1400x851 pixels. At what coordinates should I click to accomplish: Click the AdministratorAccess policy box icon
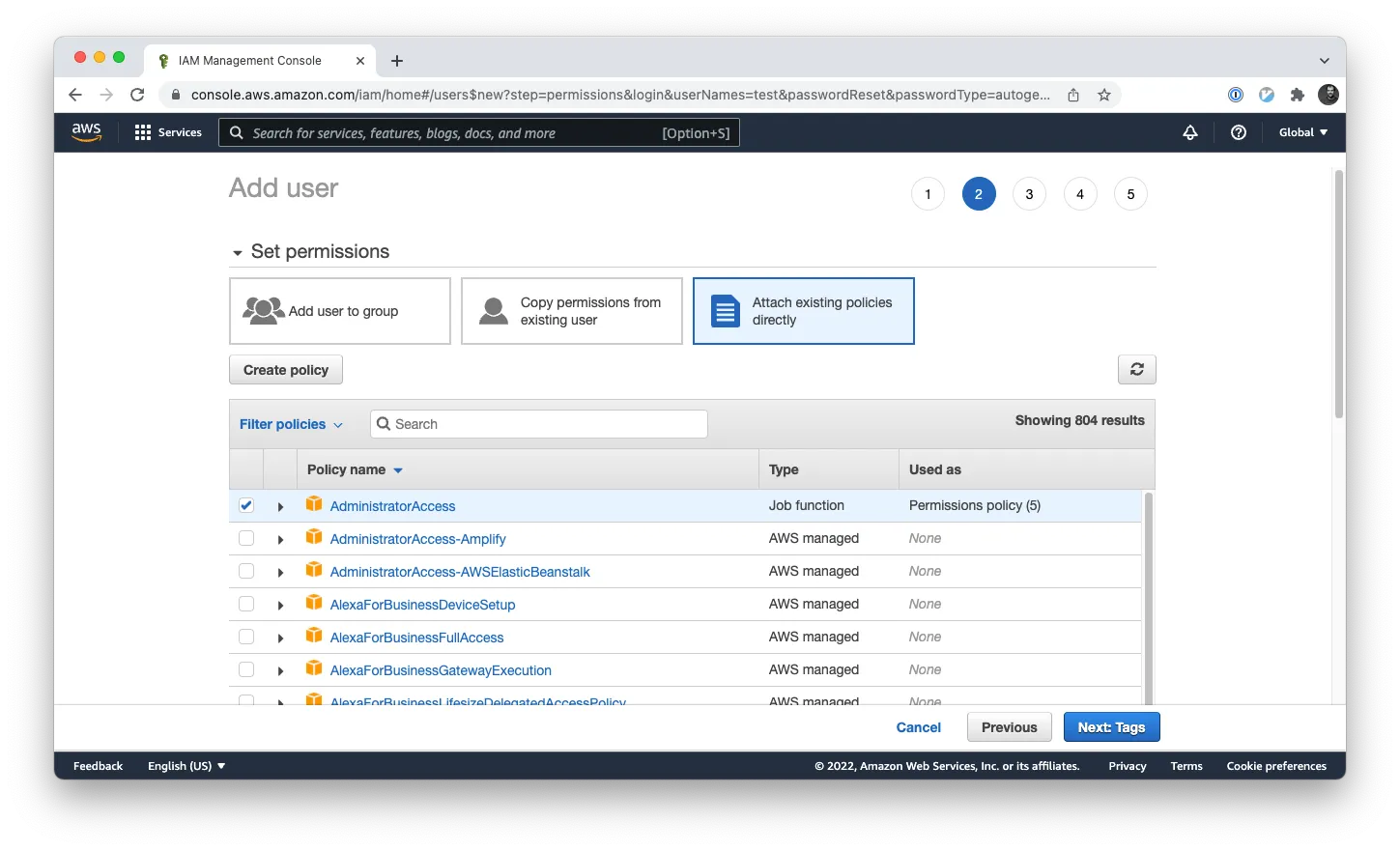click(314, 504)
